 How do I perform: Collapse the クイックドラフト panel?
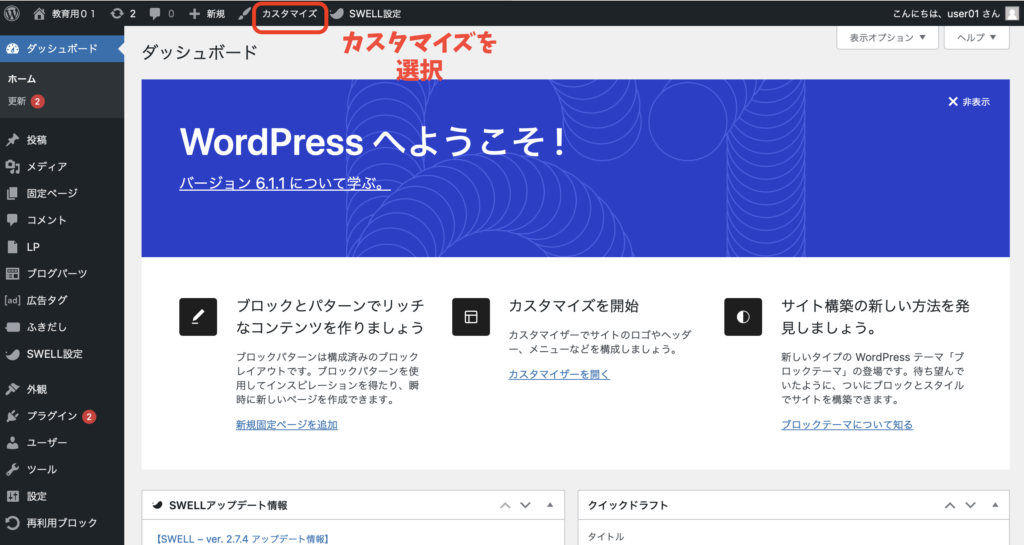click(995, 505)
